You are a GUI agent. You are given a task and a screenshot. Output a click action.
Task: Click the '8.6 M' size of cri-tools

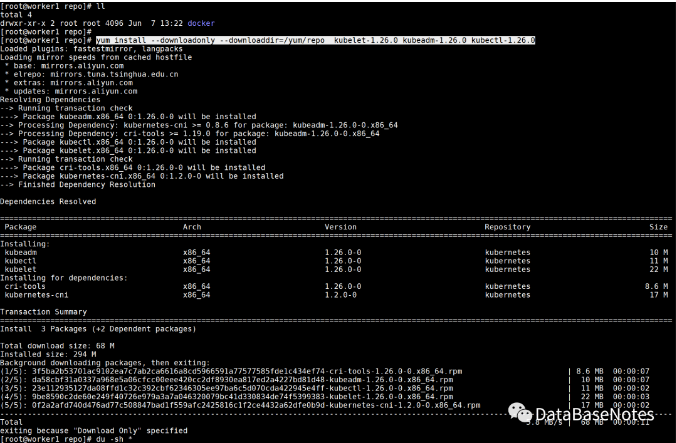pyautogui.click(x=656, y=287)
